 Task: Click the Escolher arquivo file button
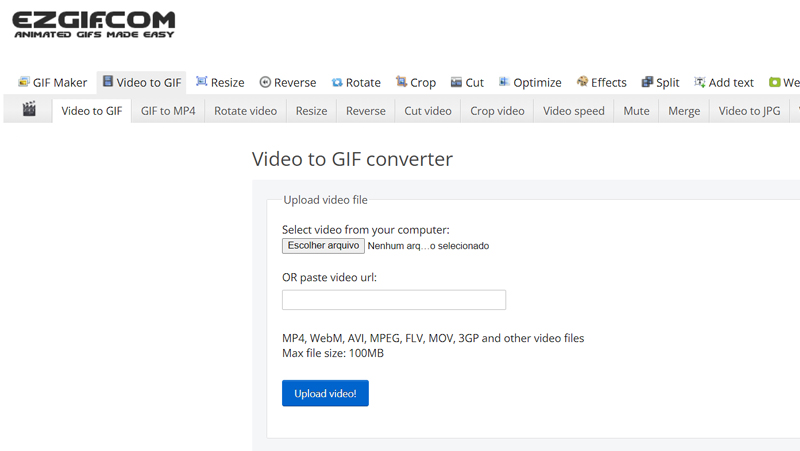pos(323,246)
